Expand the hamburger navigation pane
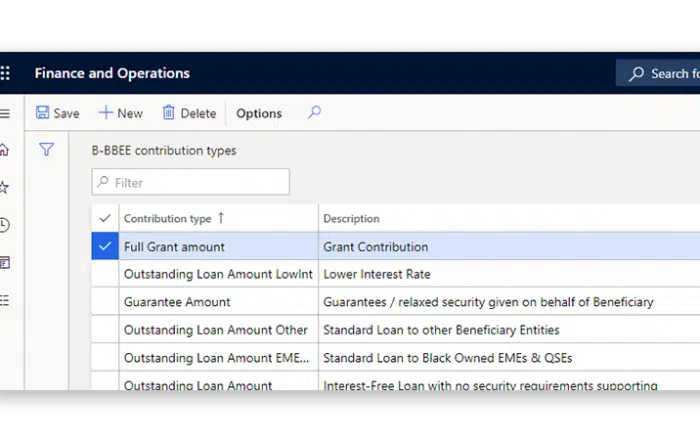The height and width of the screenshot is (441, 700). pyautogui.click(x=5, y=113)
